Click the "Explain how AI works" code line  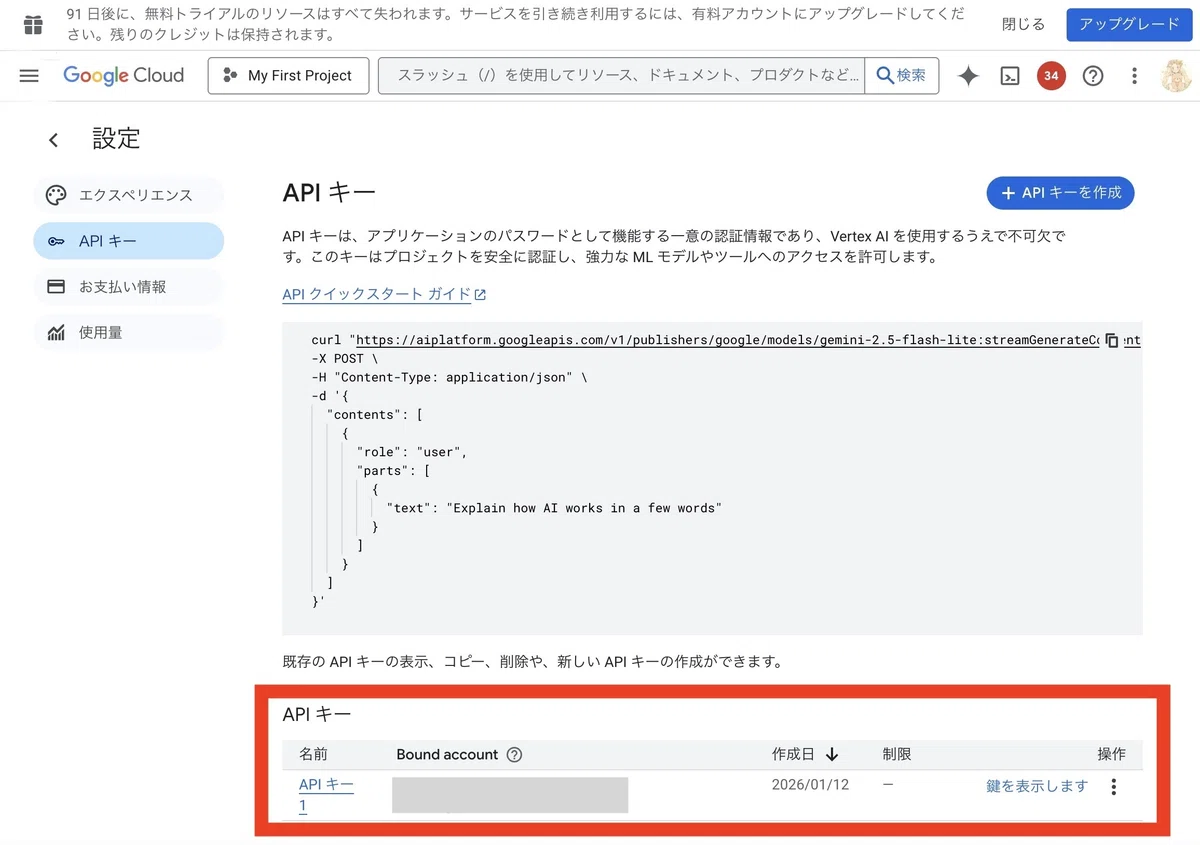(554, 508)
